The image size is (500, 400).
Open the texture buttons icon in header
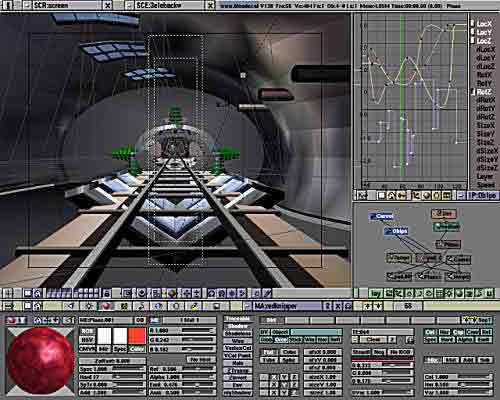point(124,306)
